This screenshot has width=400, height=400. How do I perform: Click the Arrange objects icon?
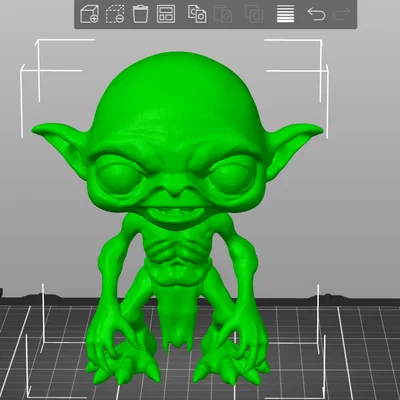coord(166,14)
